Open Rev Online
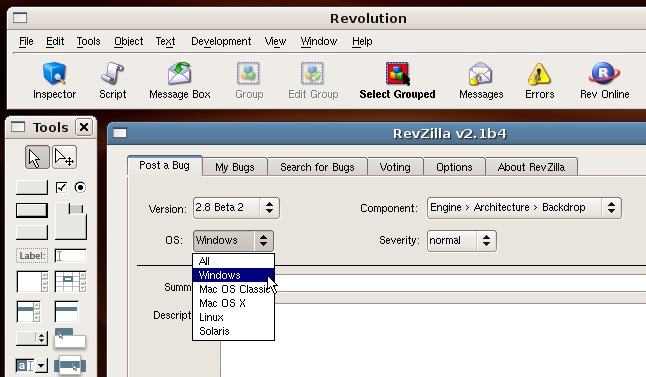This screenshot has width=646, height=377. click(x=604, y=81)
